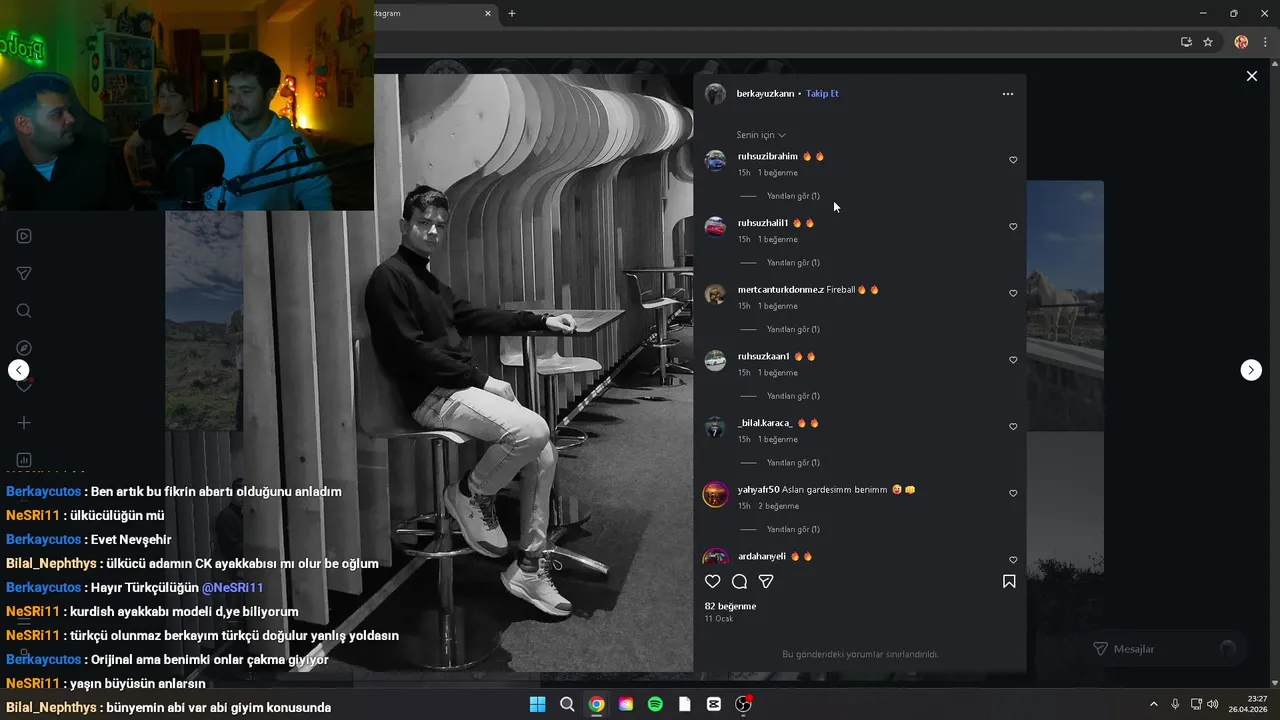Screen dimensions: 1280x720
Task: Expand replies under yahyafr50's comment
Action: tap(793, 529)
